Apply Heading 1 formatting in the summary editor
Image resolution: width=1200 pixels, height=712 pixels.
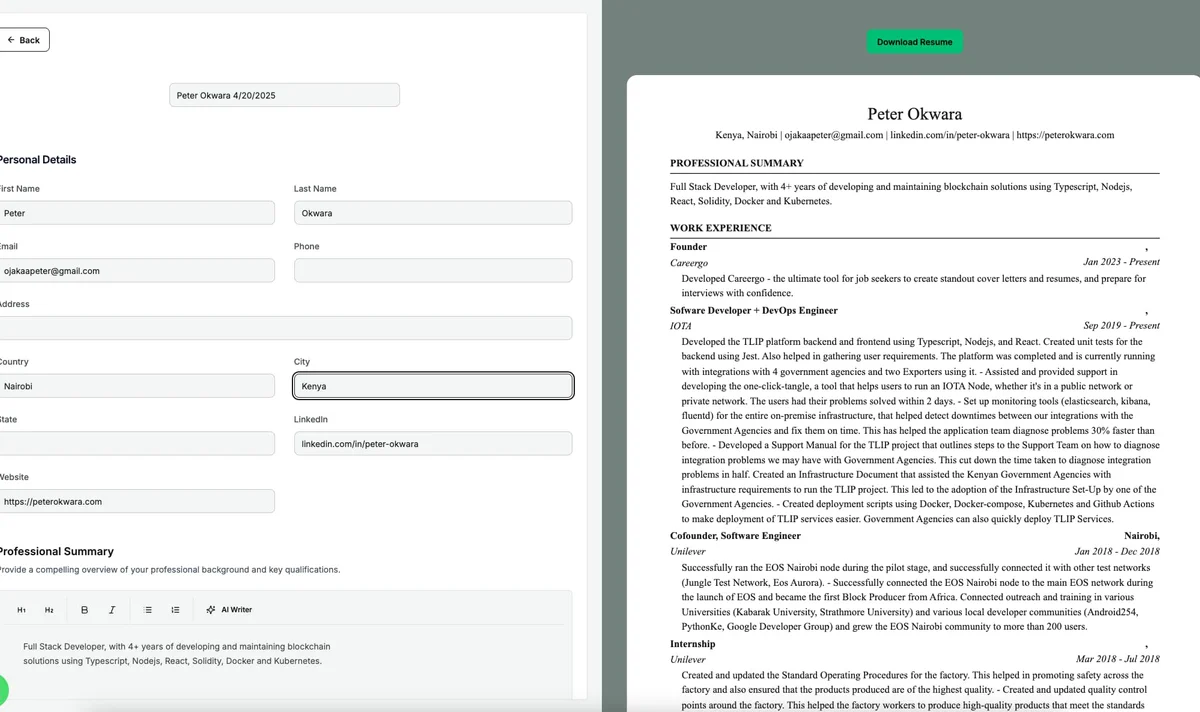point(21,609)
